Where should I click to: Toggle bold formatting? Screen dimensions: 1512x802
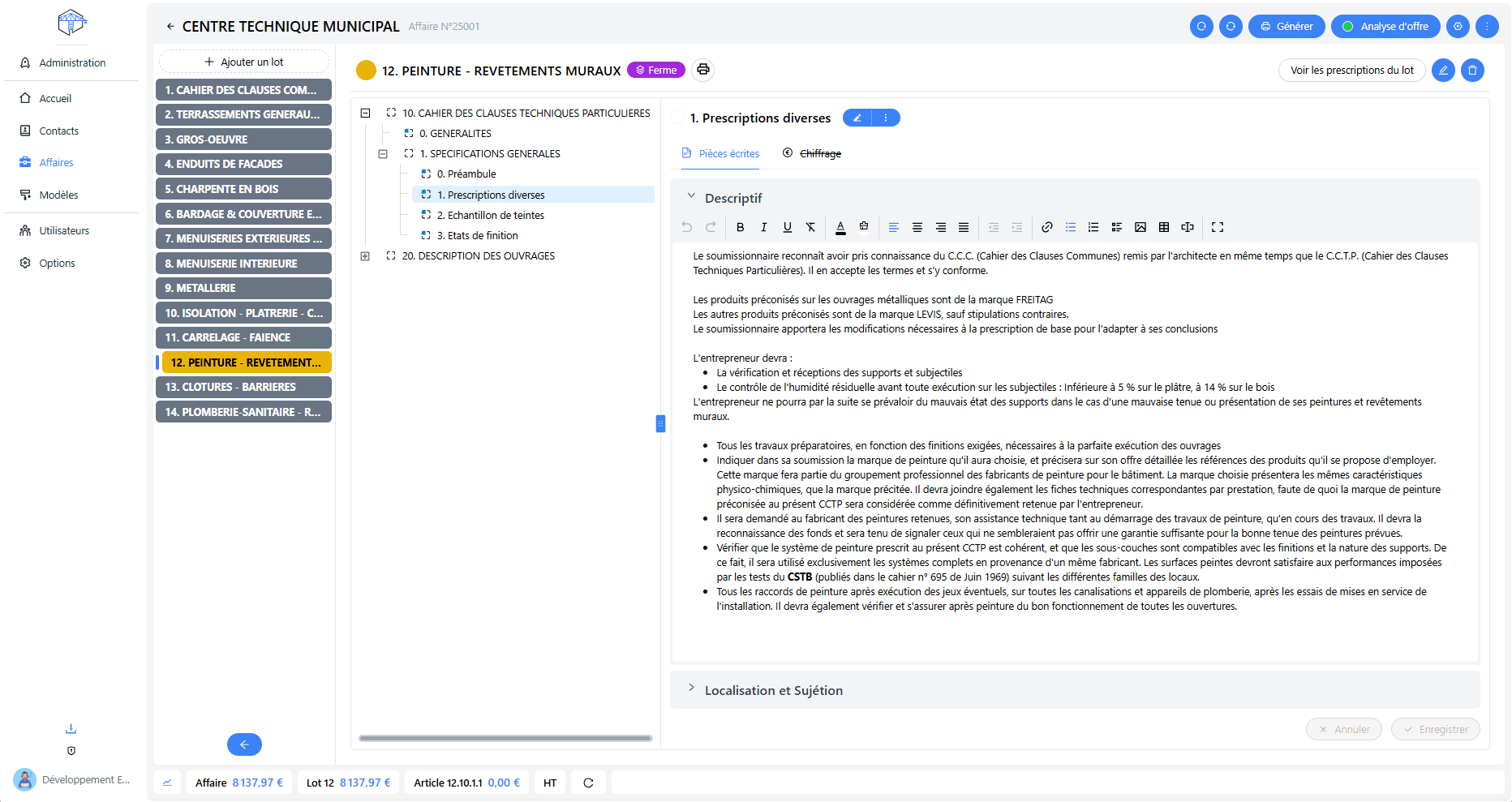click(x=740, y=227)
